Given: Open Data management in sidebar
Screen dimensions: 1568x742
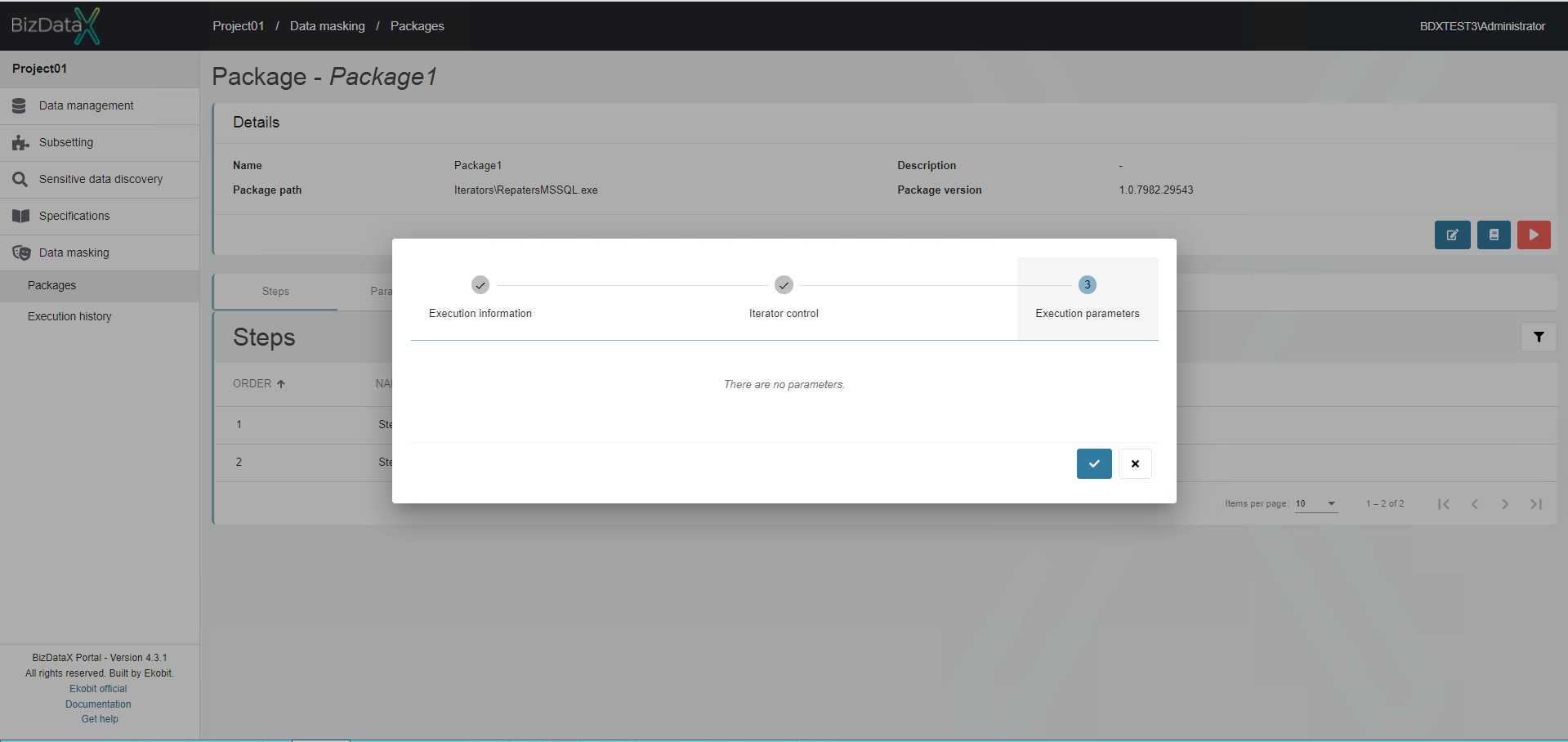Looking at the screenshot, I should tap(100, 106).
